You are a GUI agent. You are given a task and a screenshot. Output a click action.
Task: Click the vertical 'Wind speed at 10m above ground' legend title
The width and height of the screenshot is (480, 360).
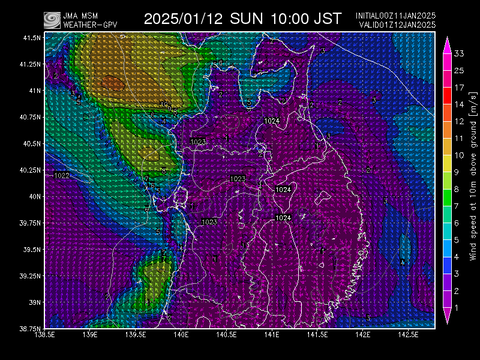473,176
